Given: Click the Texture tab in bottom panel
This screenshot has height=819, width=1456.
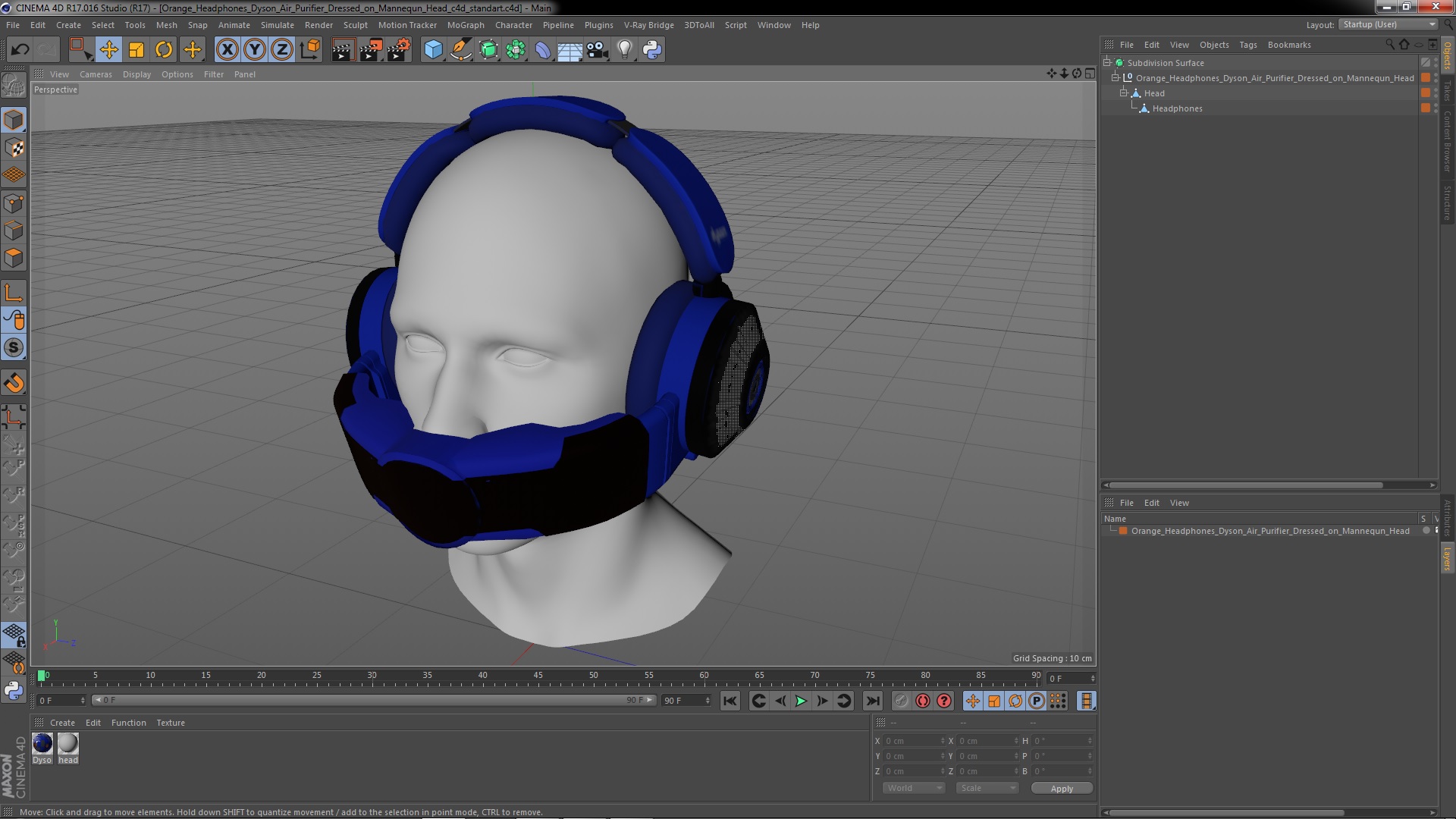Looking at the screenshot, I should click(170, 722).
